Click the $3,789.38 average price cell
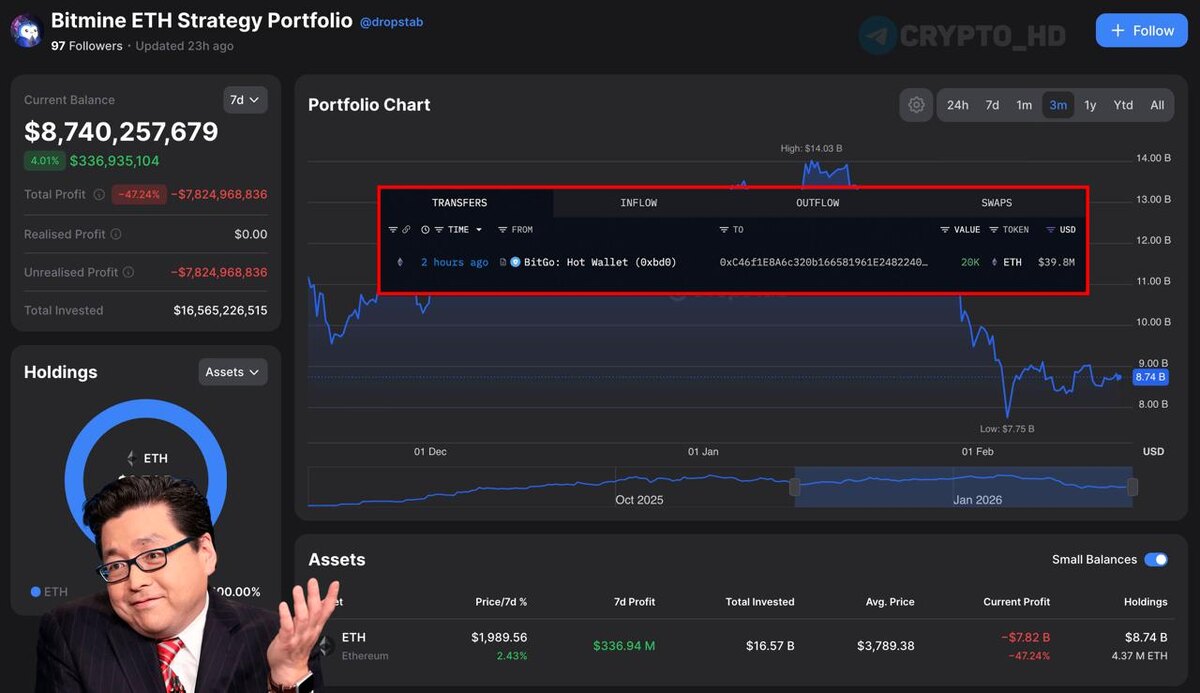Screen dimensions: 1200x693 click(885, 646)
